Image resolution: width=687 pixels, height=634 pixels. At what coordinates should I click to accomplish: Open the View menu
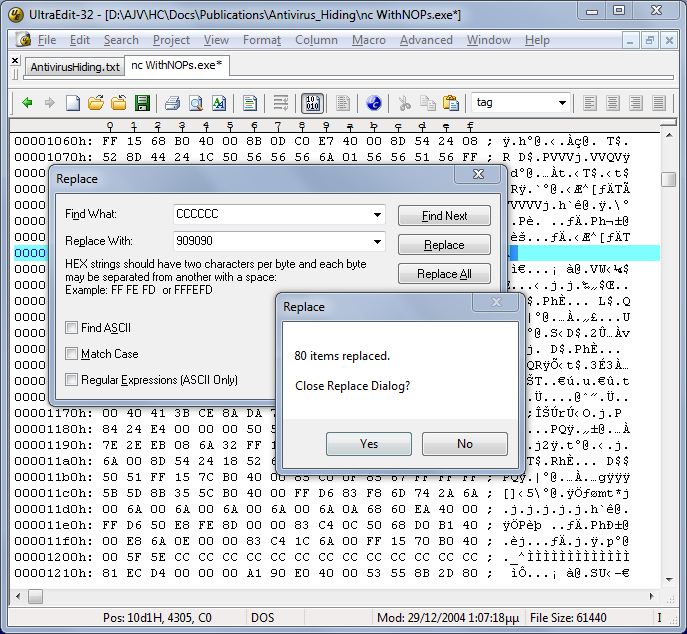tap(216, 40)
